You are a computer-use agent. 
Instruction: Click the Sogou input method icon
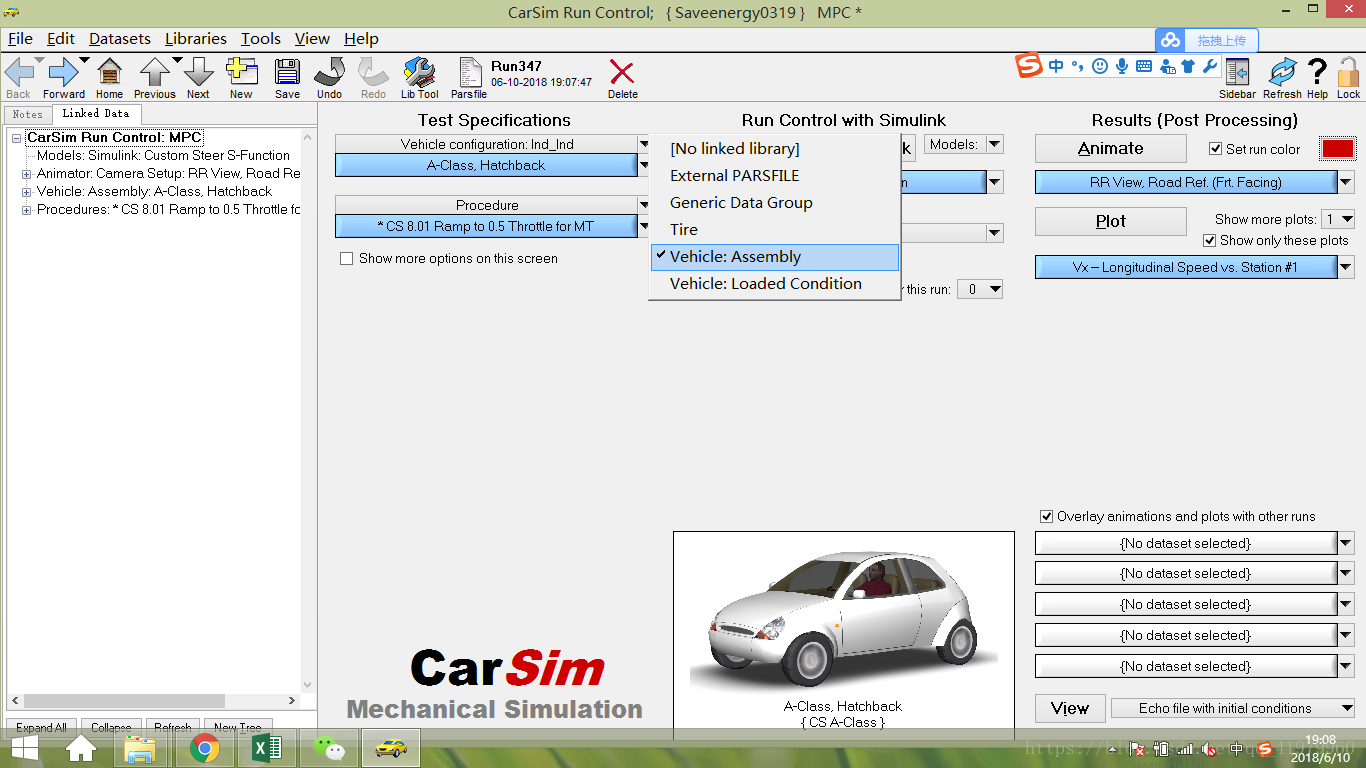tap(1029, 66)
